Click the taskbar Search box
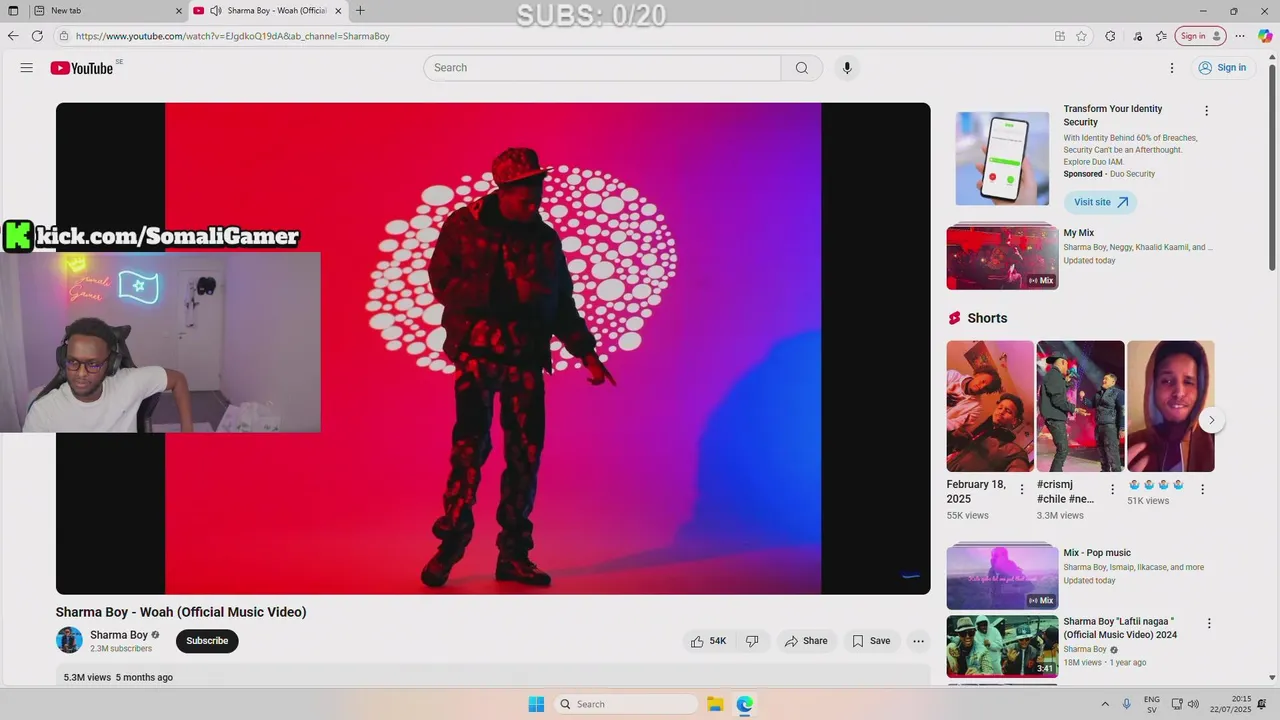 tap(625, 704)
